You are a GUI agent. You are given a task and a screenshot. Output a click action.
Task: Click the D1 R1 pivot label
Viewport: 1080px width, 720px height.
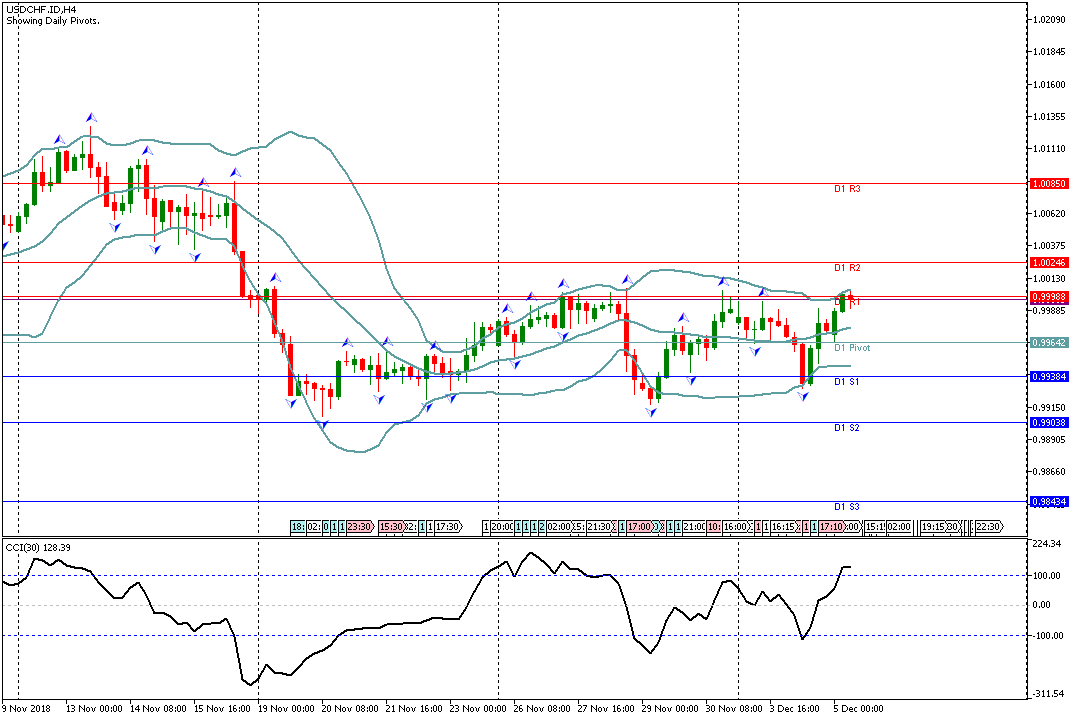[x=847, y=302]
